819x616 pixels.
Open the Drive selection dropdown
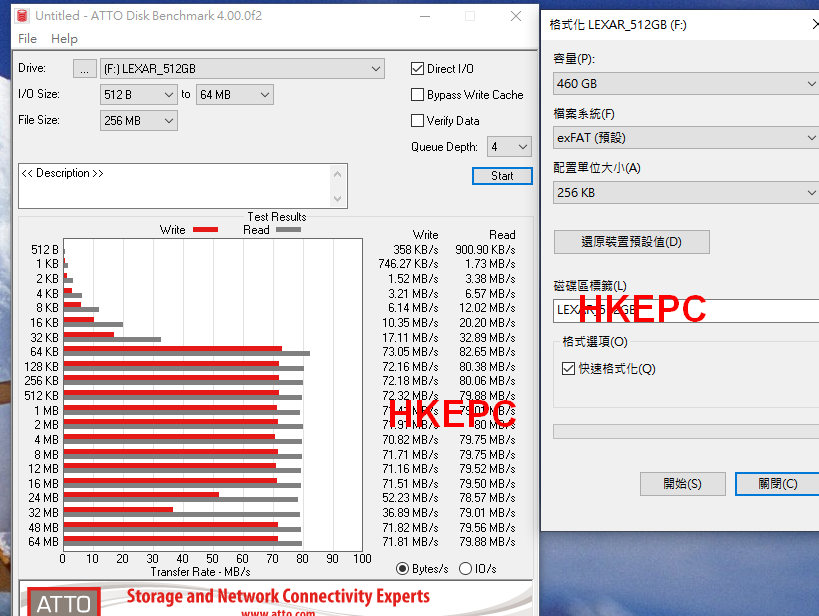click(x=242, y=69)
